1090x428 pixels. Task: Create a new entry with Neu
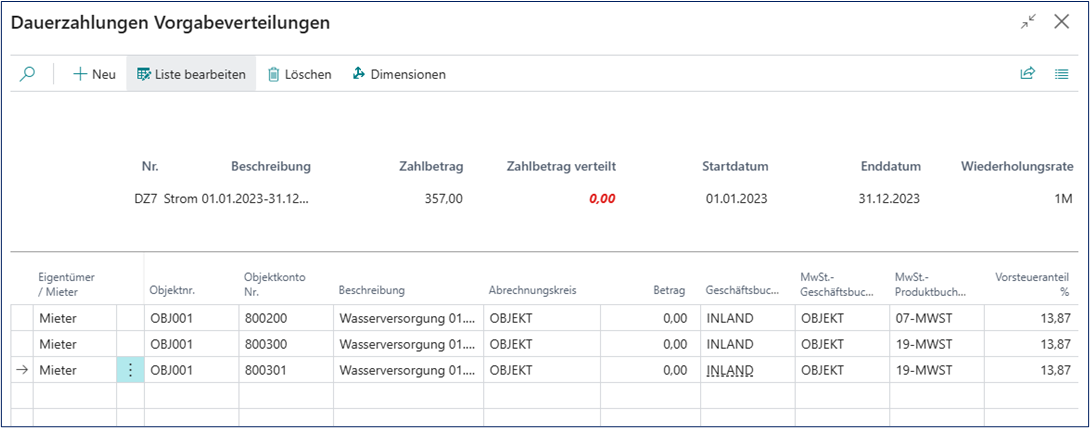pyautogui.click(x=94, y=74)
